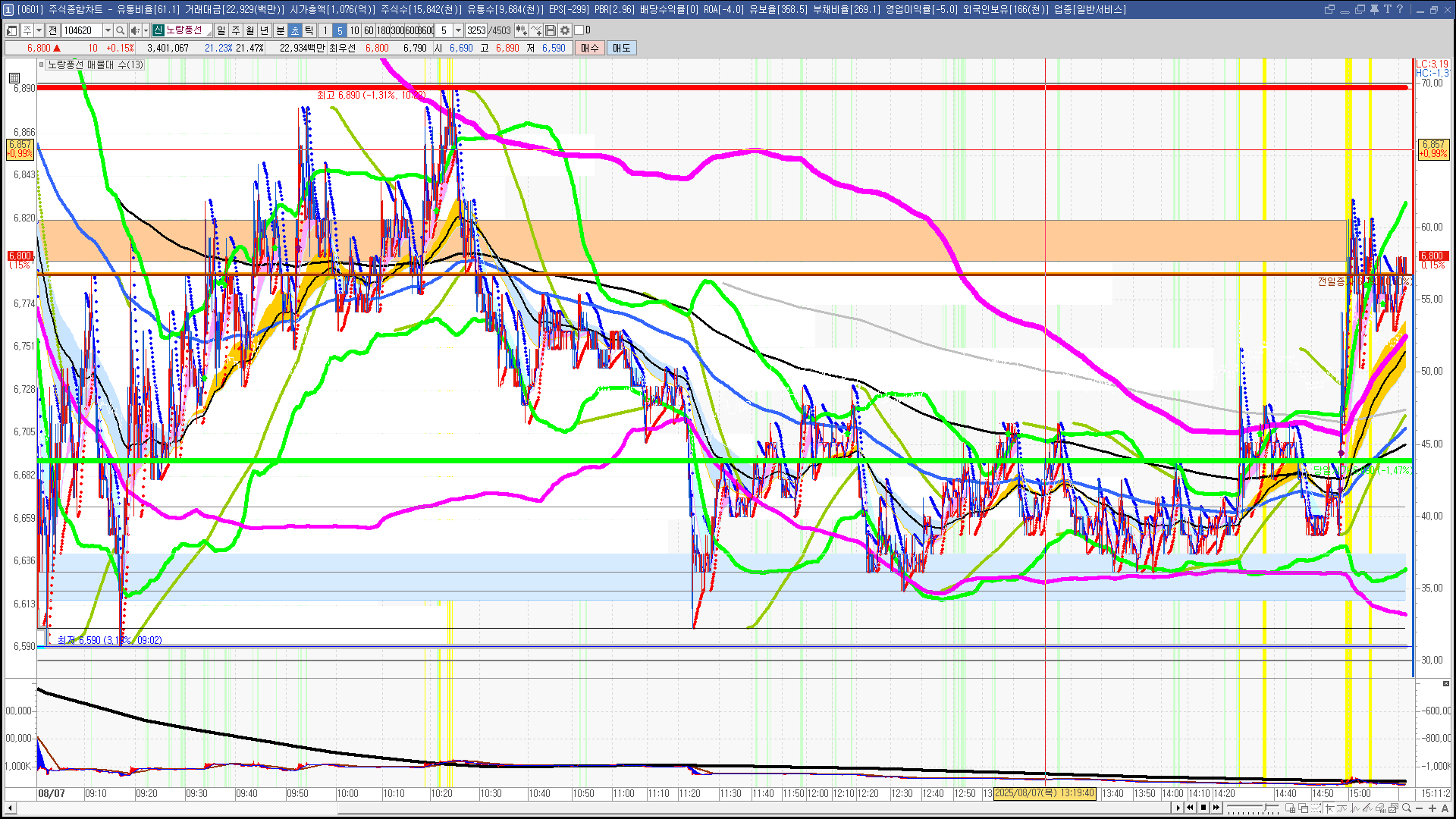Click the stock search magnifier icon
Viewport: 1456px width, 819px height.
click(x=121, y=30)
